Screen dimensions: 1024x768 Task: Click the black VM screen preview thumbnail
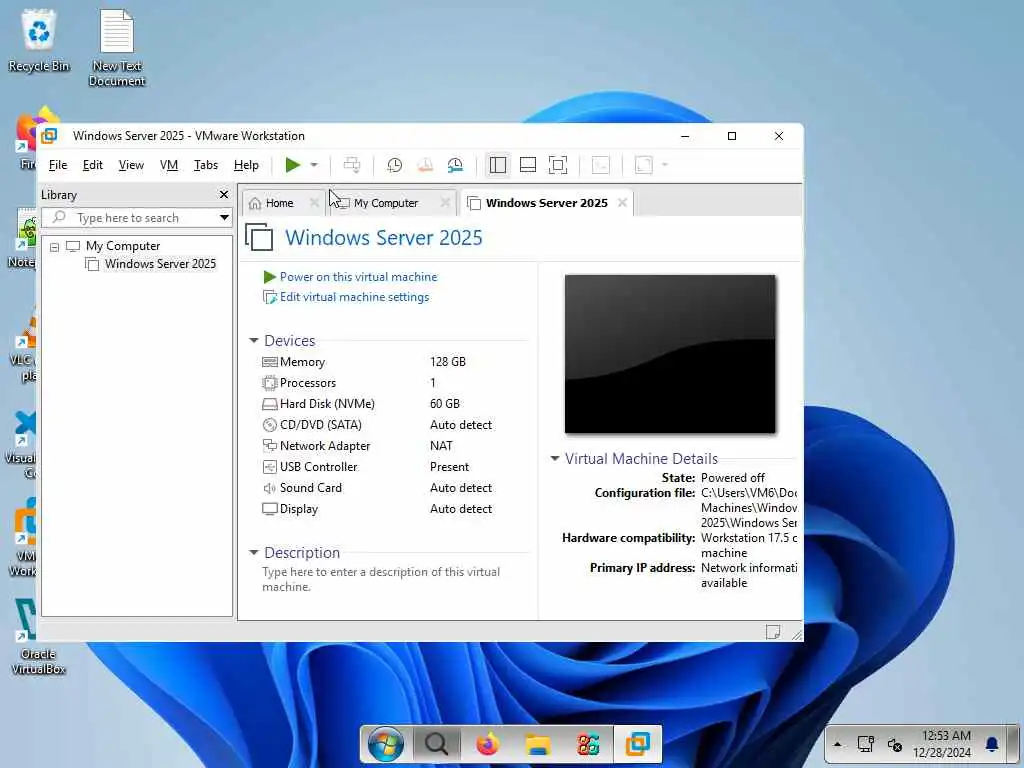[670, 354]
